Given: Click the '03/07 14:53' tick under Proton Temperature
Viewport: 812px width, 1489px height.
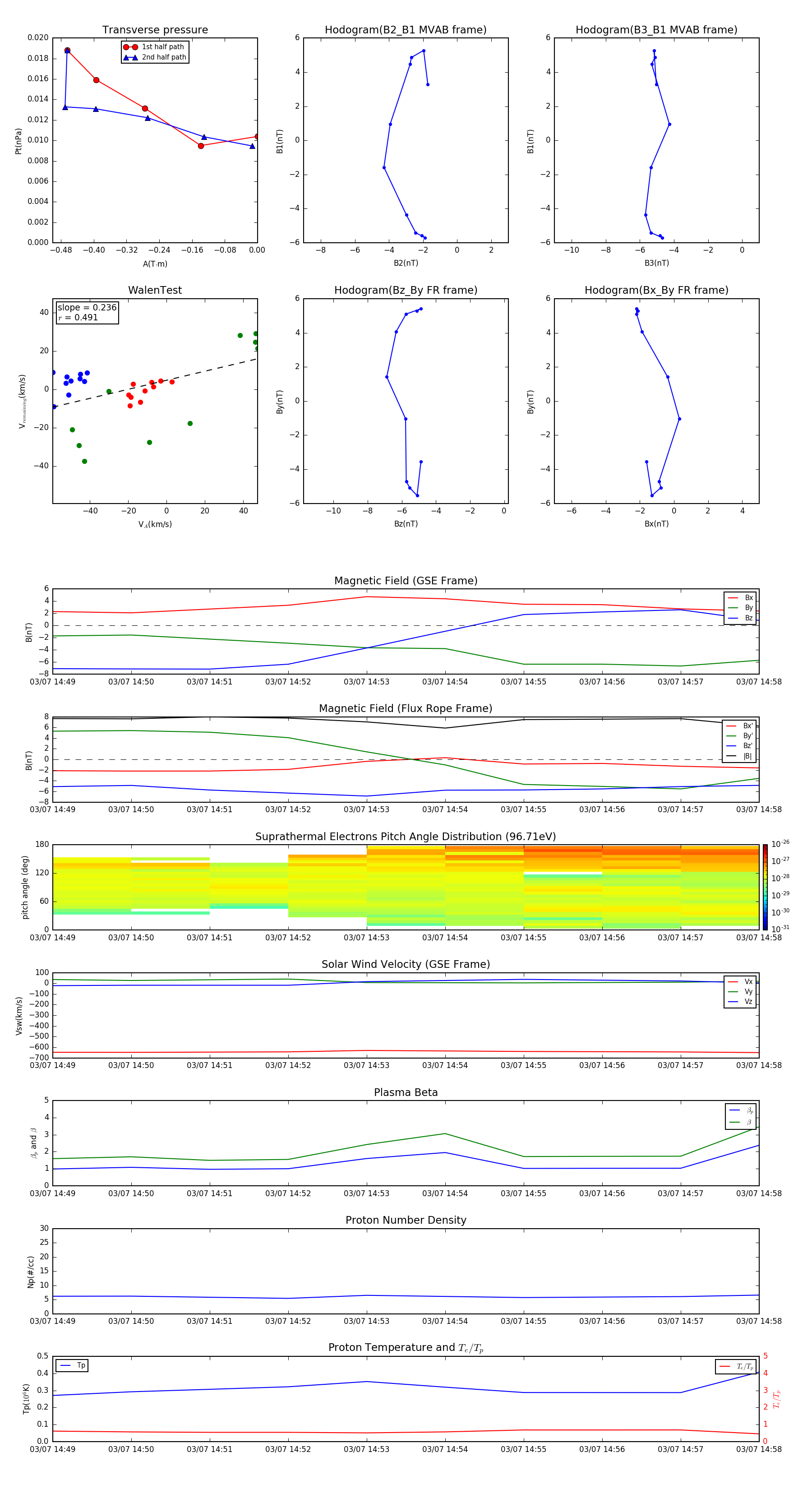Looking at the screenshot, I should pyautogui.click(x=366, y=1450).
